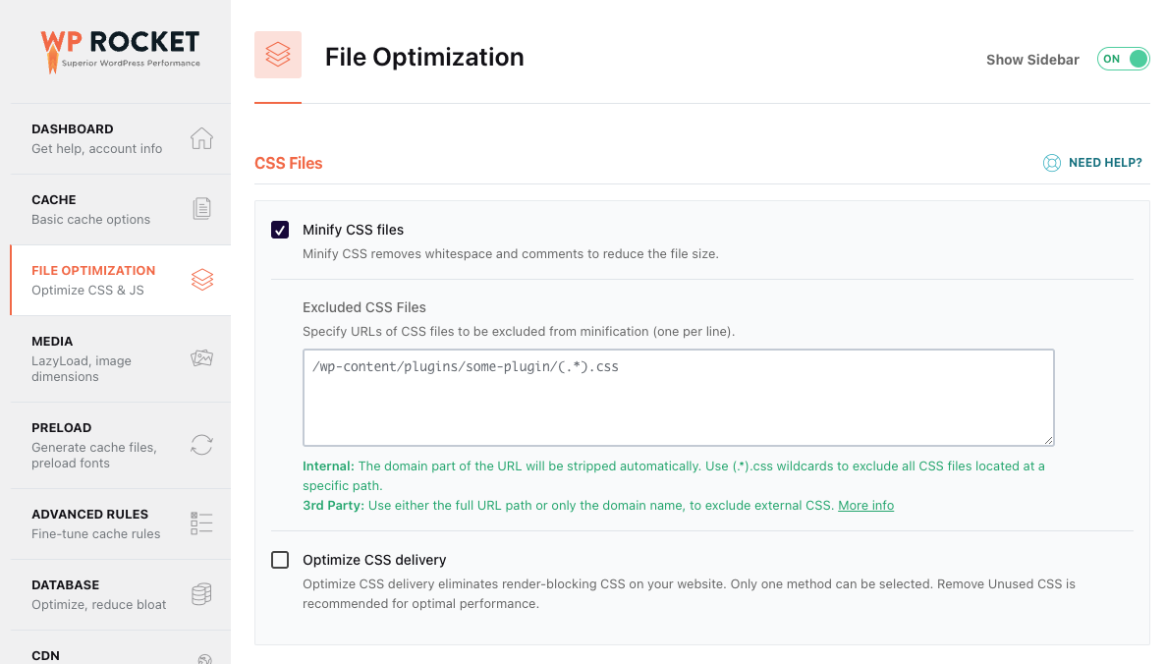Click the Cache document icon
Screen dimensions: 1166x664
pyautogui.click(x=201, y=209)
